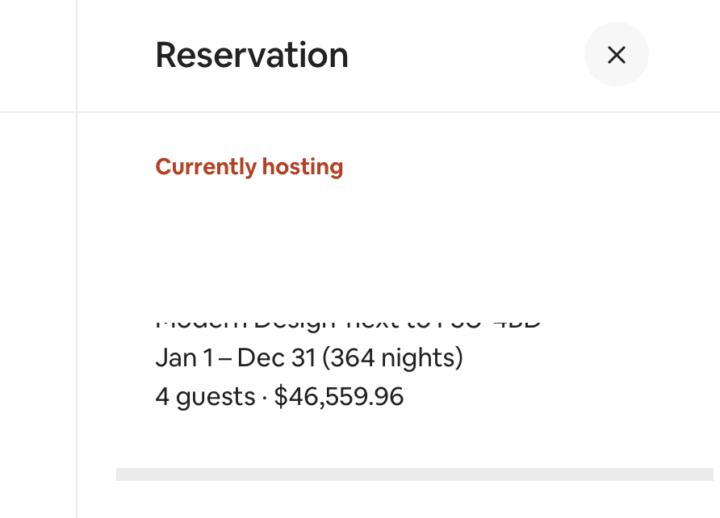Click the word guests in the details line
Viewport: 720px width, 518px height.
[x=215, y=397]
